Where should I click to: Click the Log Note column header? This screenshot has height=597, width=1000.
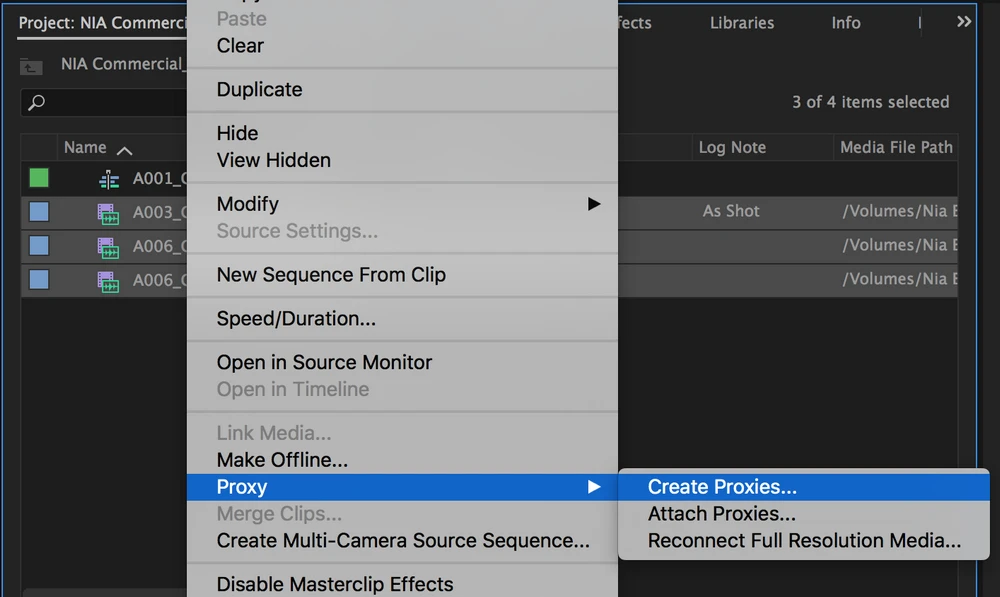(732, 148)
